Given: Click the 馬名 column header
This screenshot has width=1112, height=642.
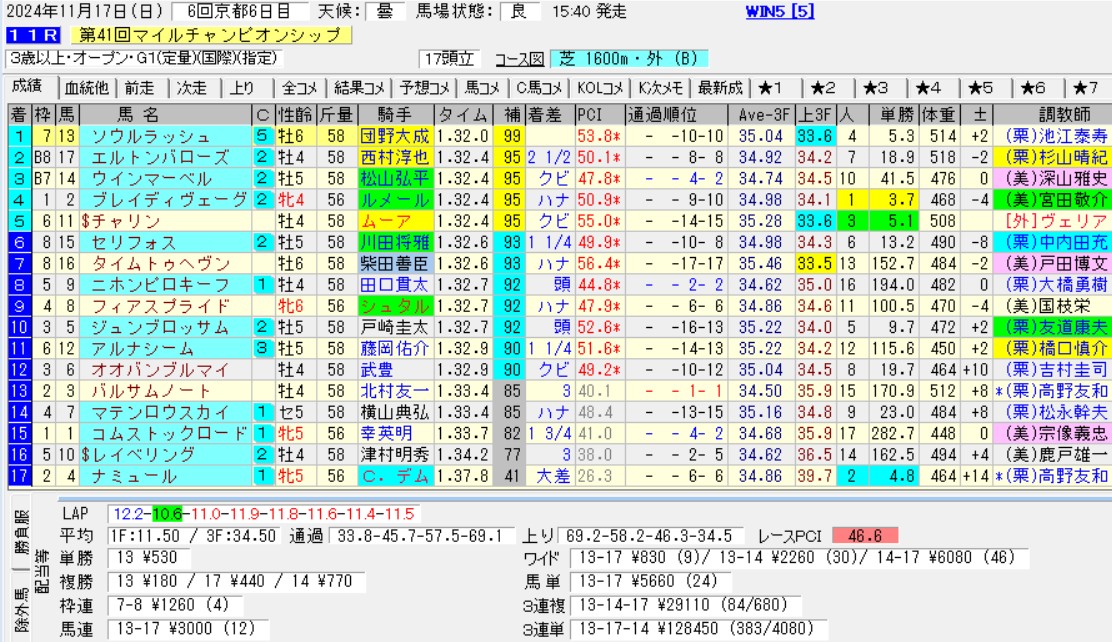Looking at the screenshot, I should tap(138, 114).
